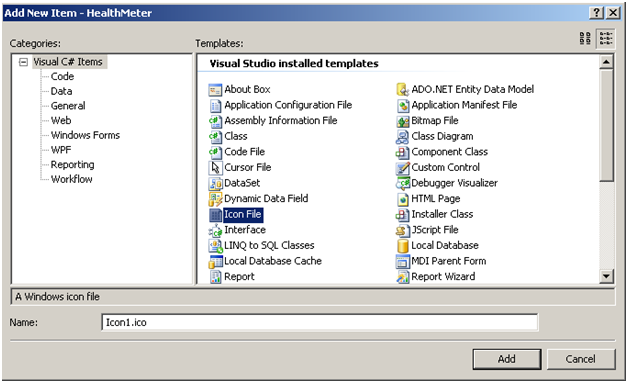Select the Component Class icon

tap(403, 152)
